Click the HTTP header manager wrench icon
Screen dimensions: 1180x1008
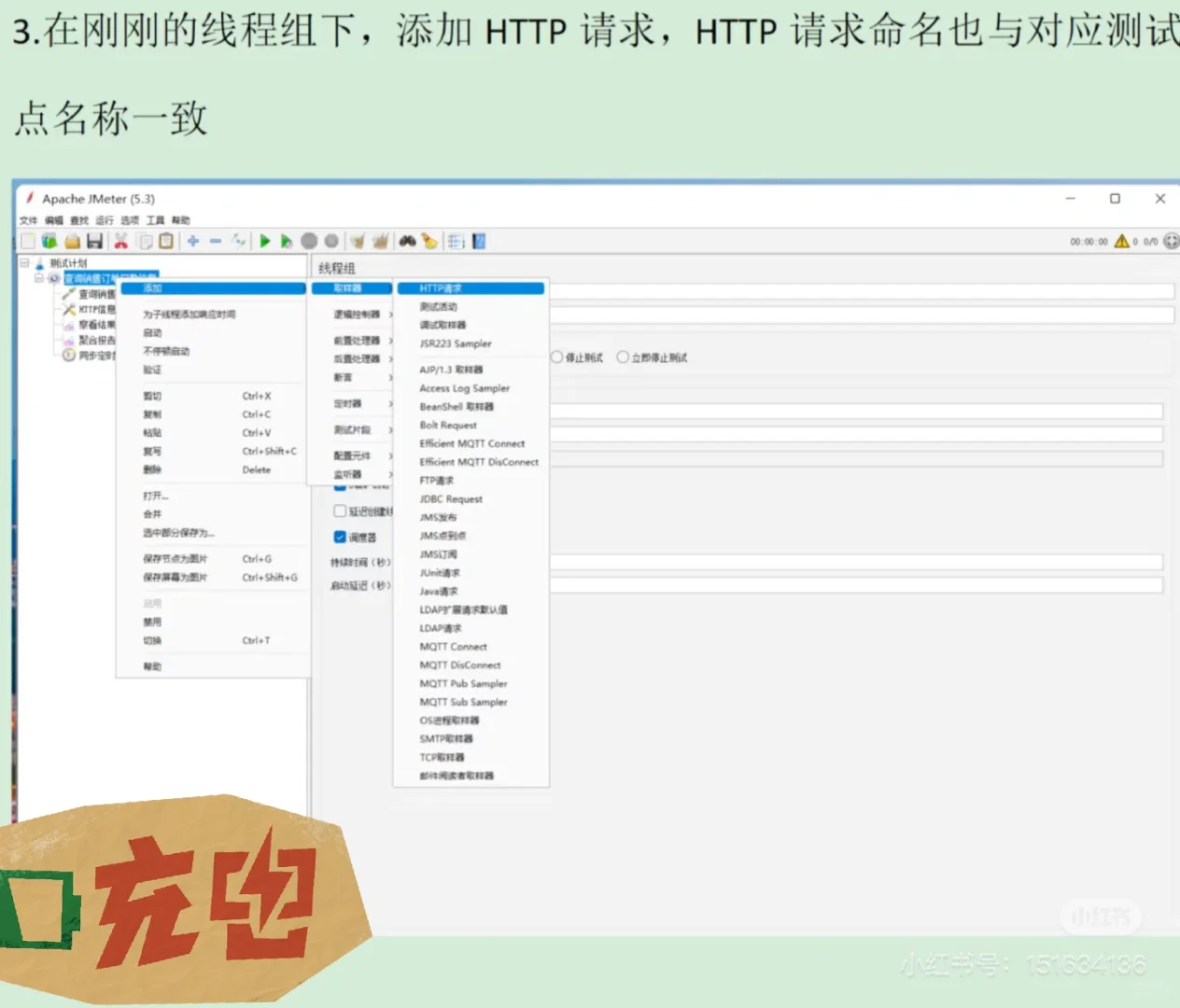[69, 309]
